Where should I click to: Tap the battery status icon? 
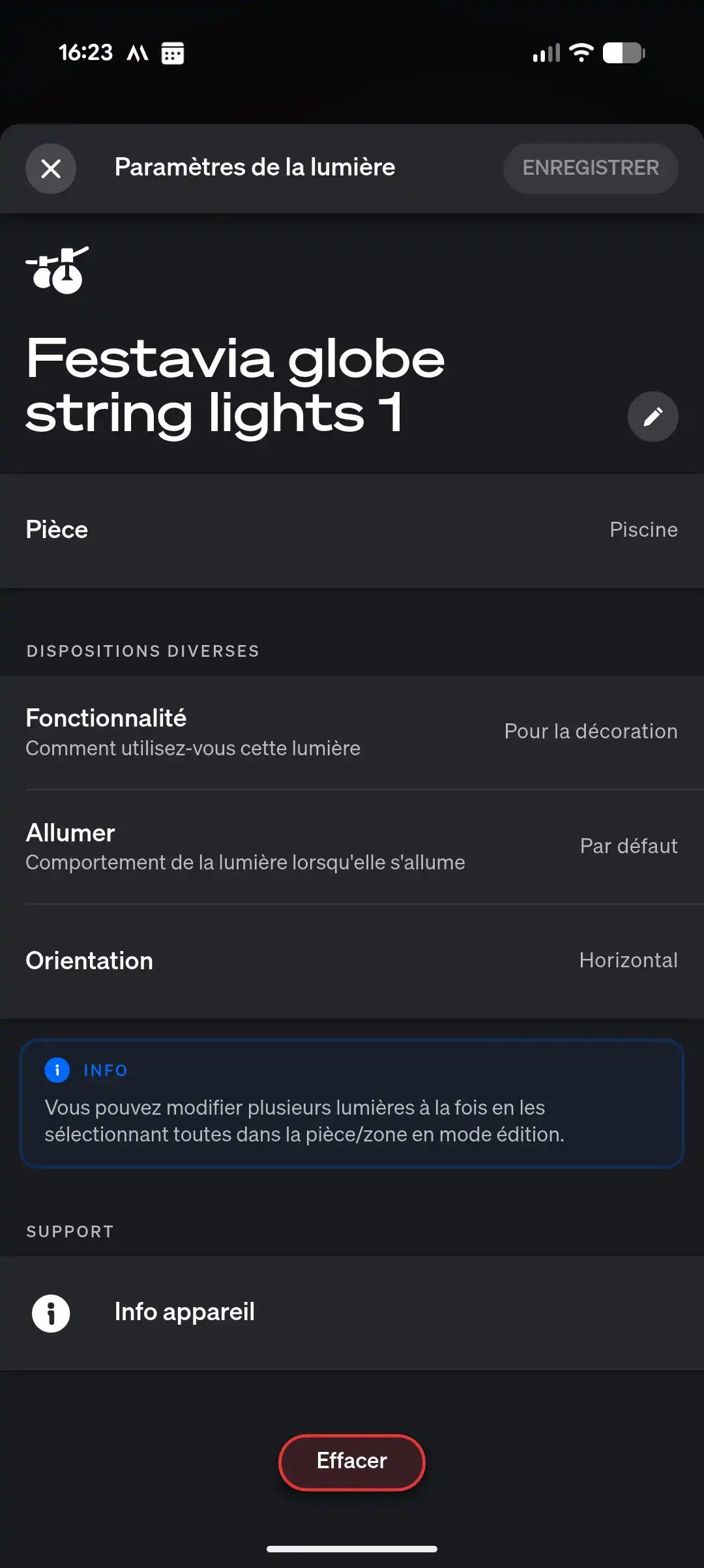[623, 53]
